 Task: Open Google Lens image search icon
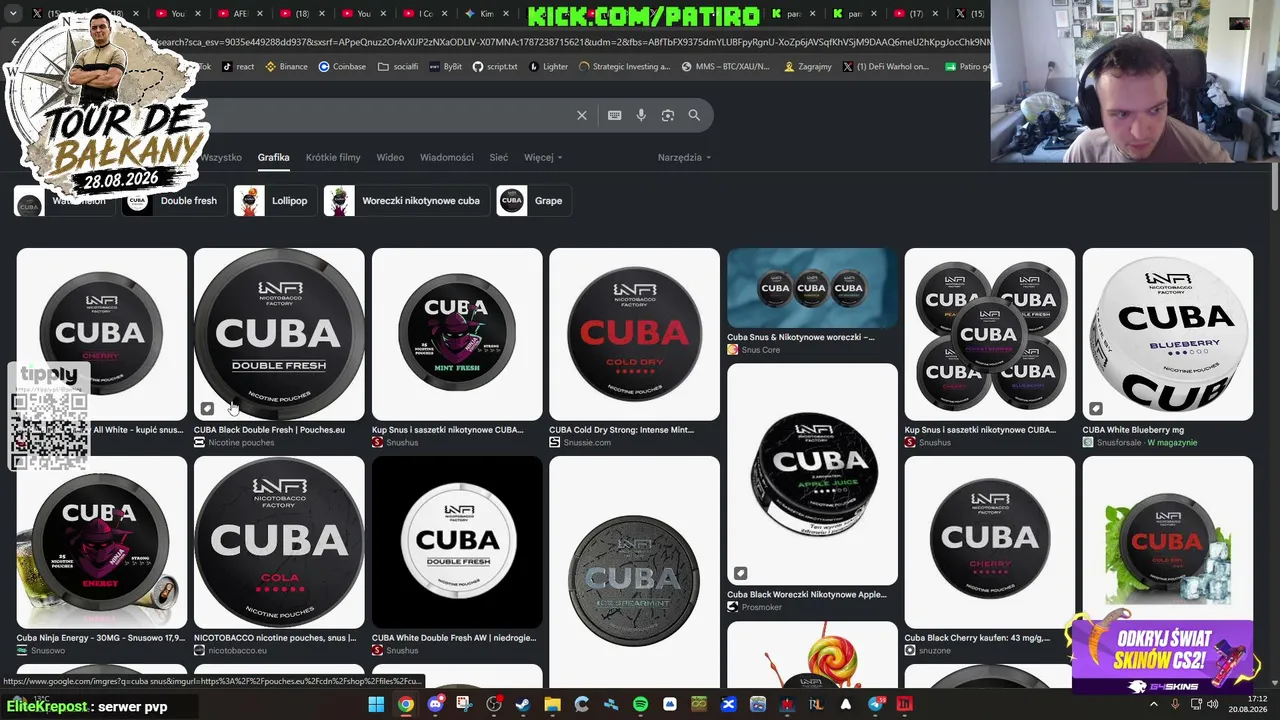click(668, 115)
